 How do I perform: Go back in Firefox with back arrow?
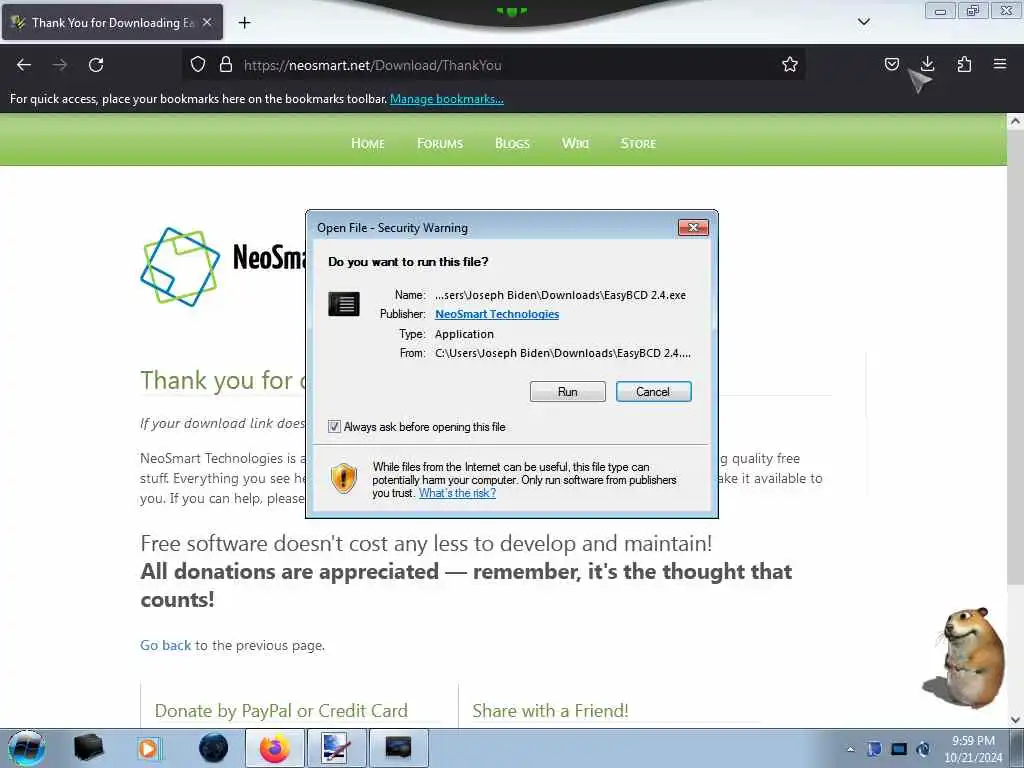coord(24,65)
